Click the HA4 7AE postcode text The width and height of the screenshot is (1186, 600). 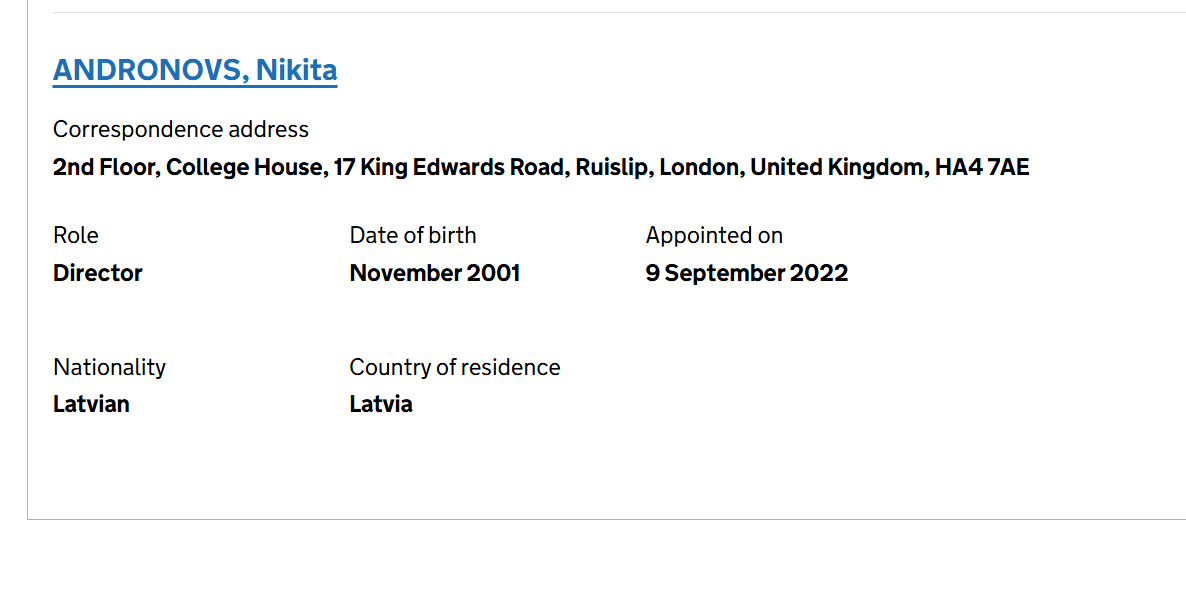(982, 167)
